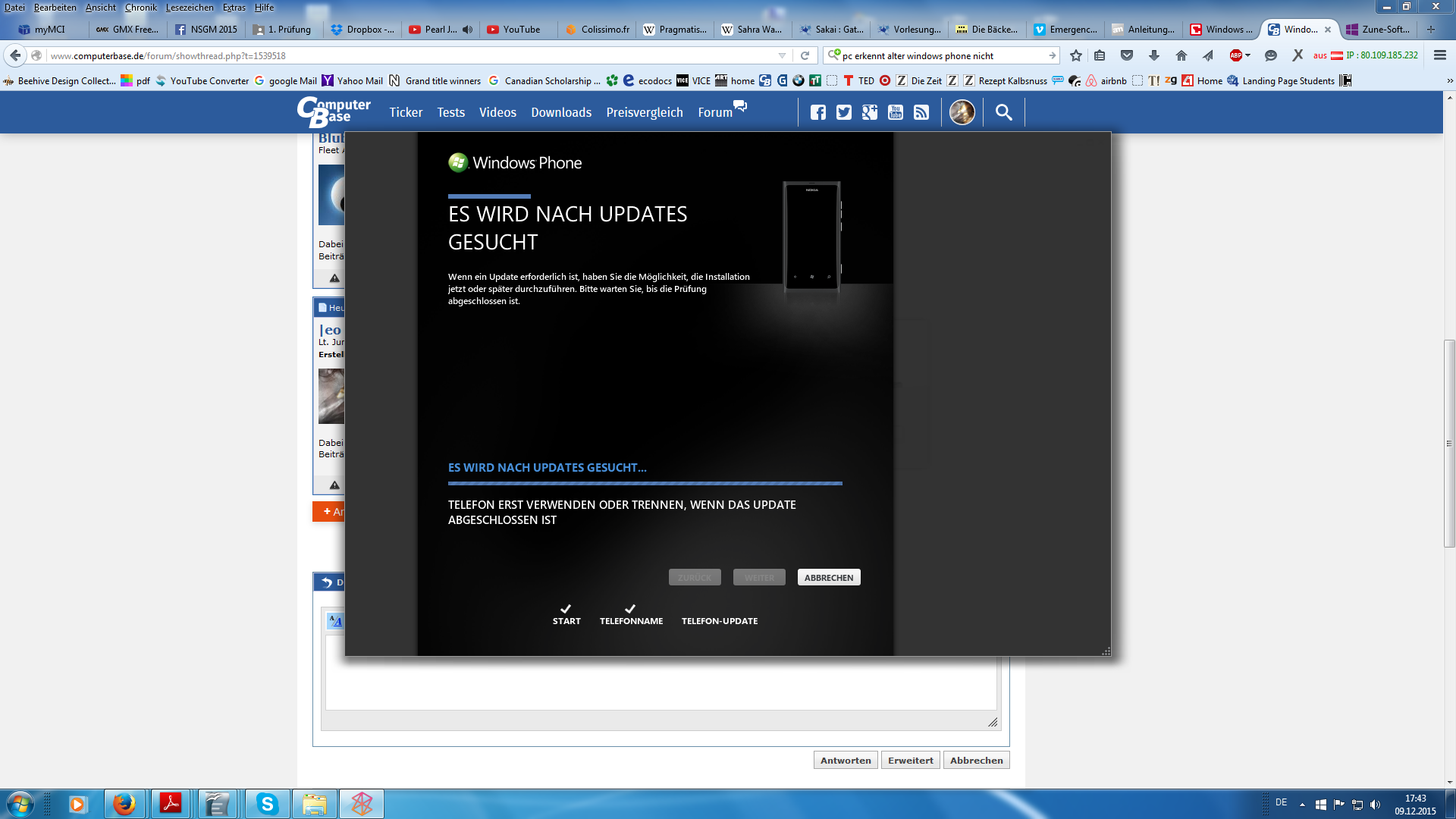Click the RSS feed icon

pos(921,112)
